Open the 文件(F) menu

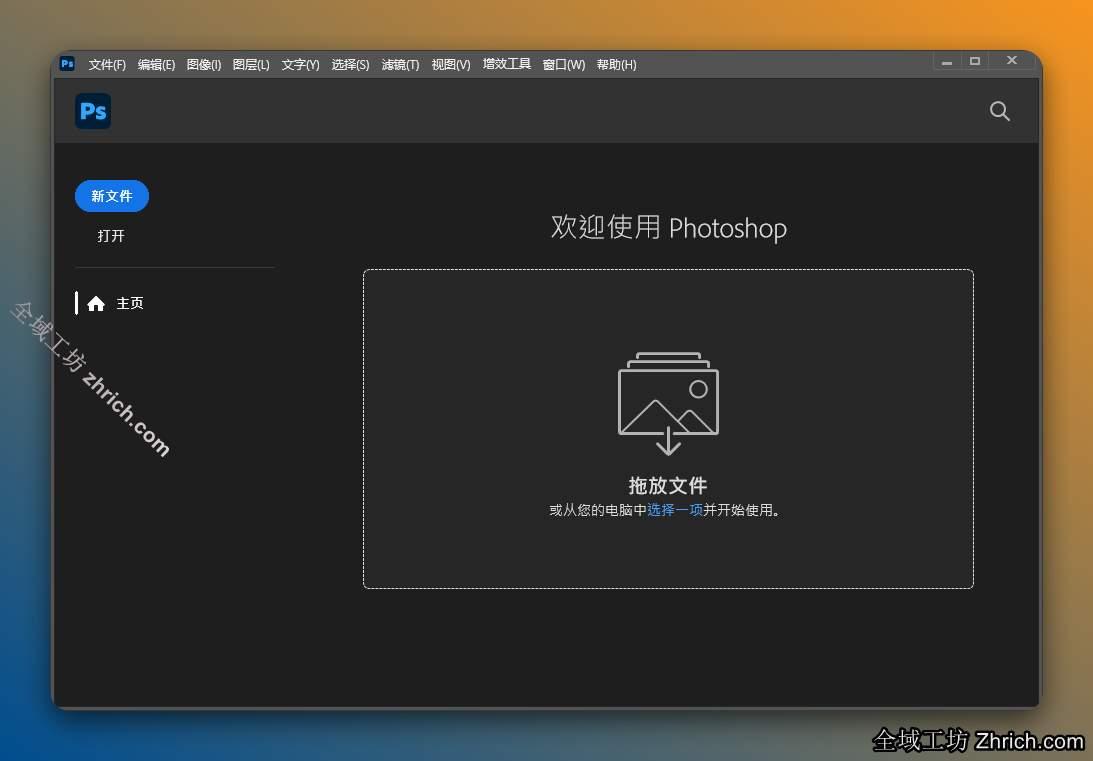pos(107,64)
